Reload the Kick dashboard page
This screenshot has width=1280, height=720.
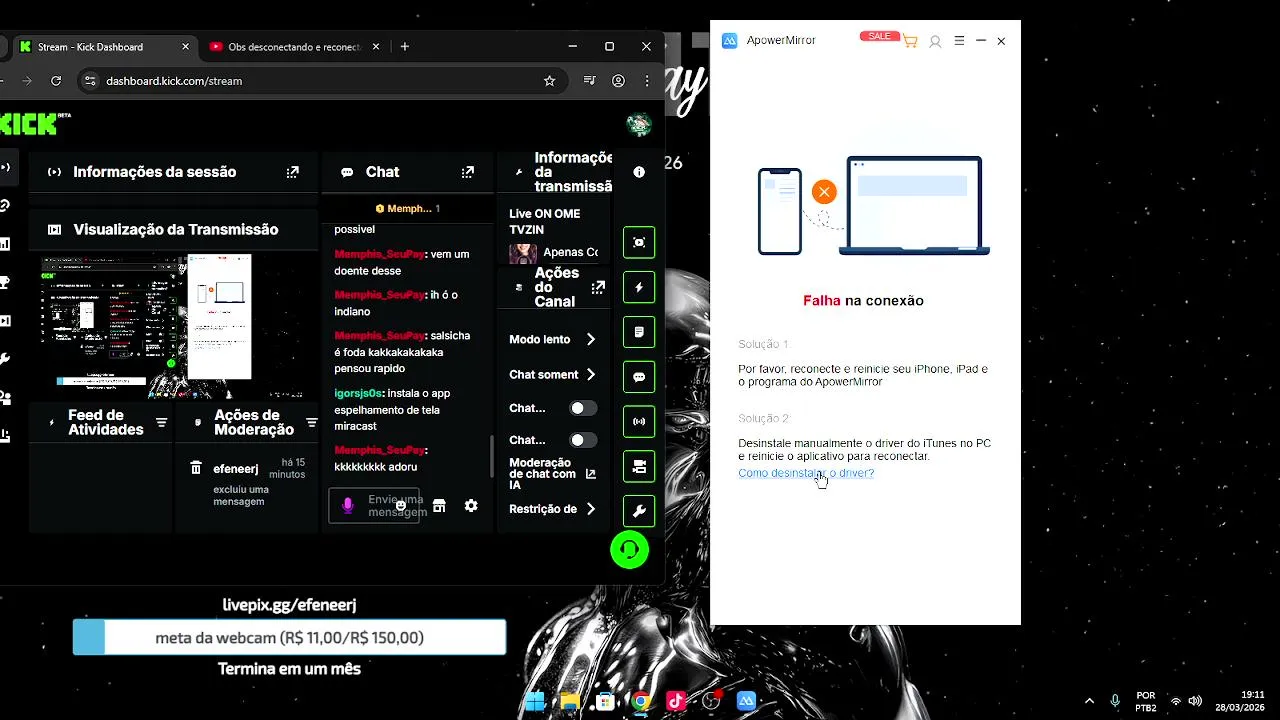tap(56, 81)
